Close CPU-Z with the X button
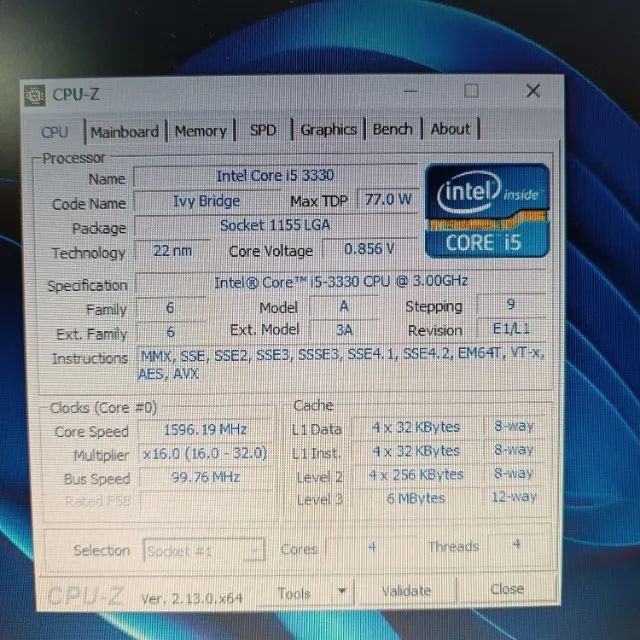The height and width of the screenshot is (640, 640). [533, 91]
